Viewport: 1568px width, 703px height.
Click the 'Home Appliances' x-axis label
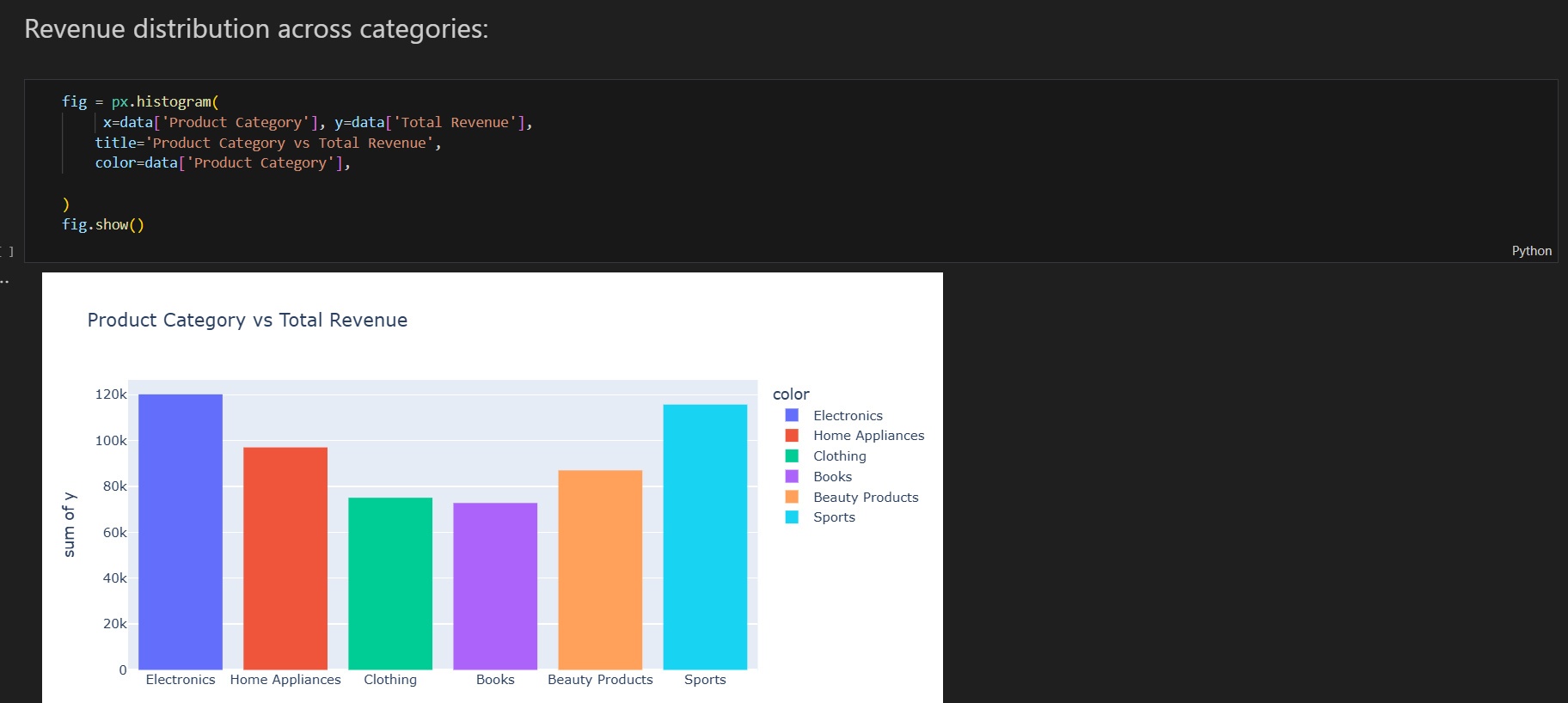pyautogui.click(x=285, y=680)
